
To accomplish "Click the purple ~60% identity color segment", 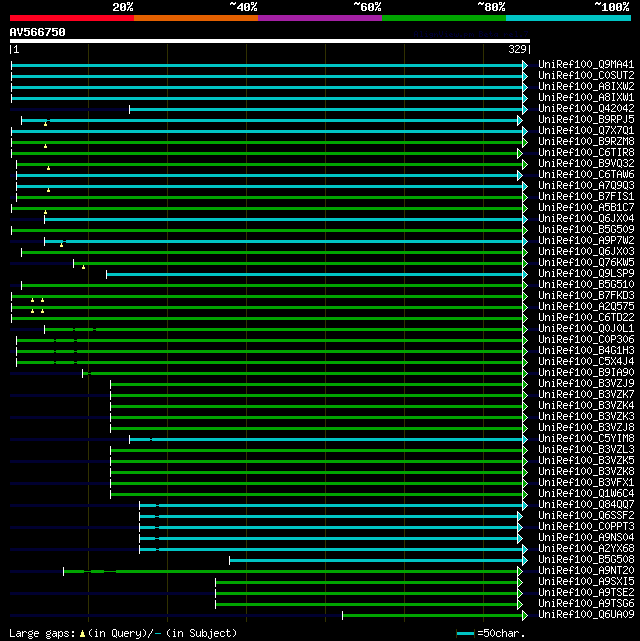I will pyautogui.click(x=320, y=18).
